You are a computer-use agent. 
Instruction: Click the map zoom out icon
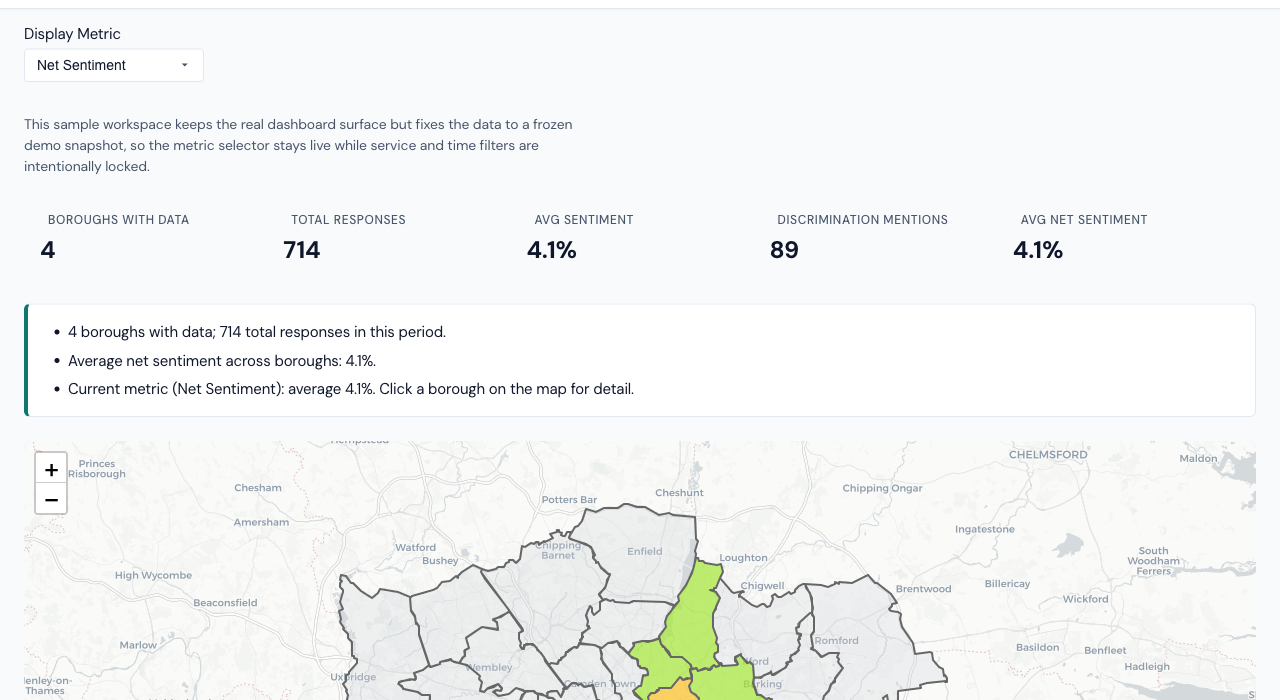pyautogui.click(x=51, y=498)
